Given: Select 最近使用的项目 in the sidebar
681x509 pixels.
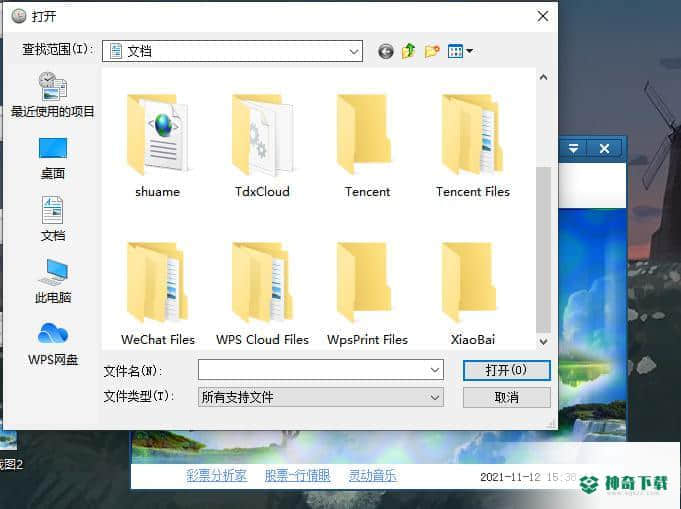Looking at the screenshot, I should 53,95.
